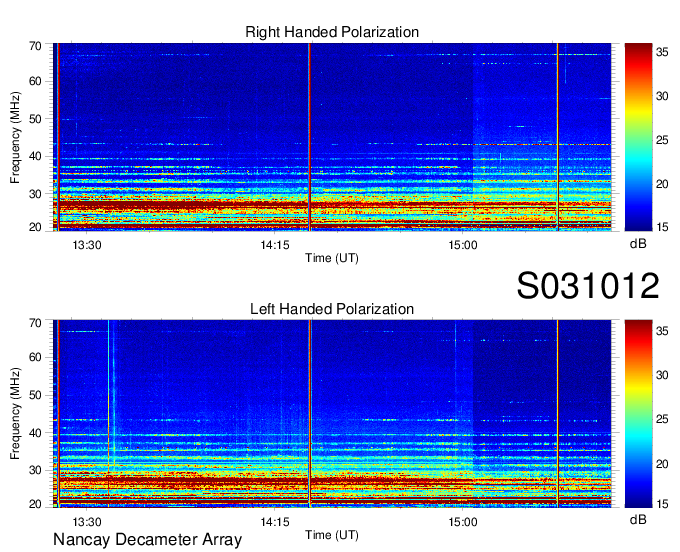
Task: Click the 30 value on the top colorbar
Action: 662,96
